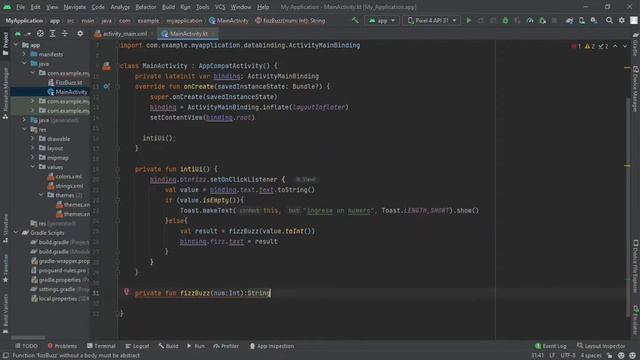The width and height of the screenshot is (640, 360).
Task: Click the editor vertical scrollbar
Action: (x=628, y=206)
